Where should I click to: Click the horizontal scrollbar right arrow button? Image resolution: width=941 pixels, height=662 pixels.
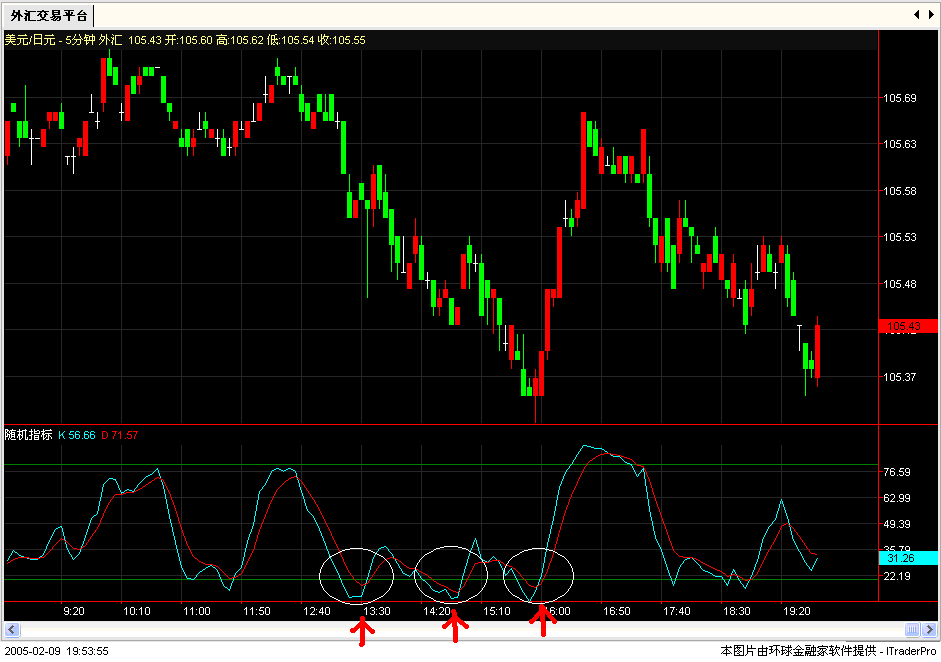[930, 630]
